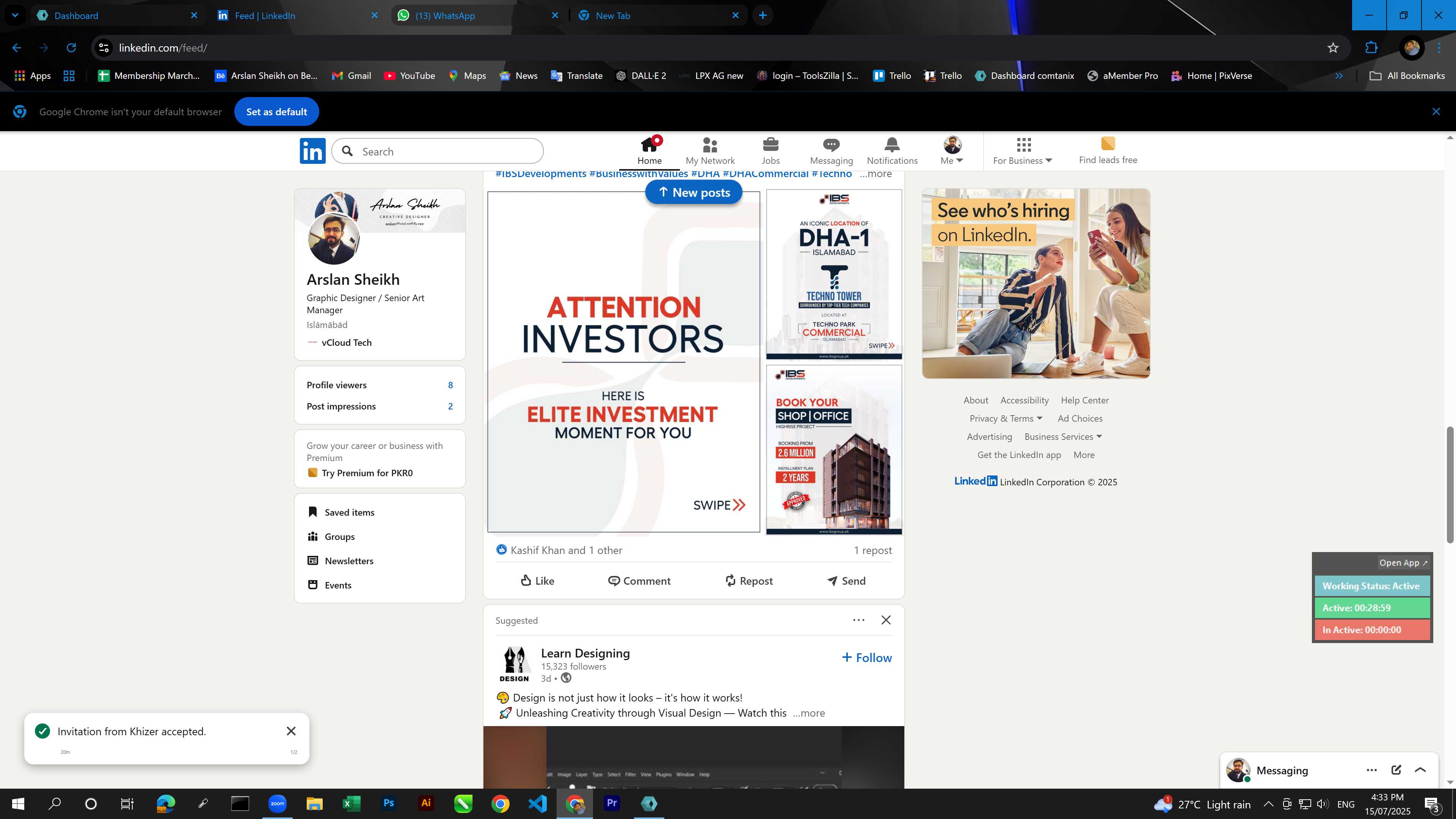The width and height of the screenshot is (1456, 819).
Task: Bookmark this page with star
Action: [1333, 47]
